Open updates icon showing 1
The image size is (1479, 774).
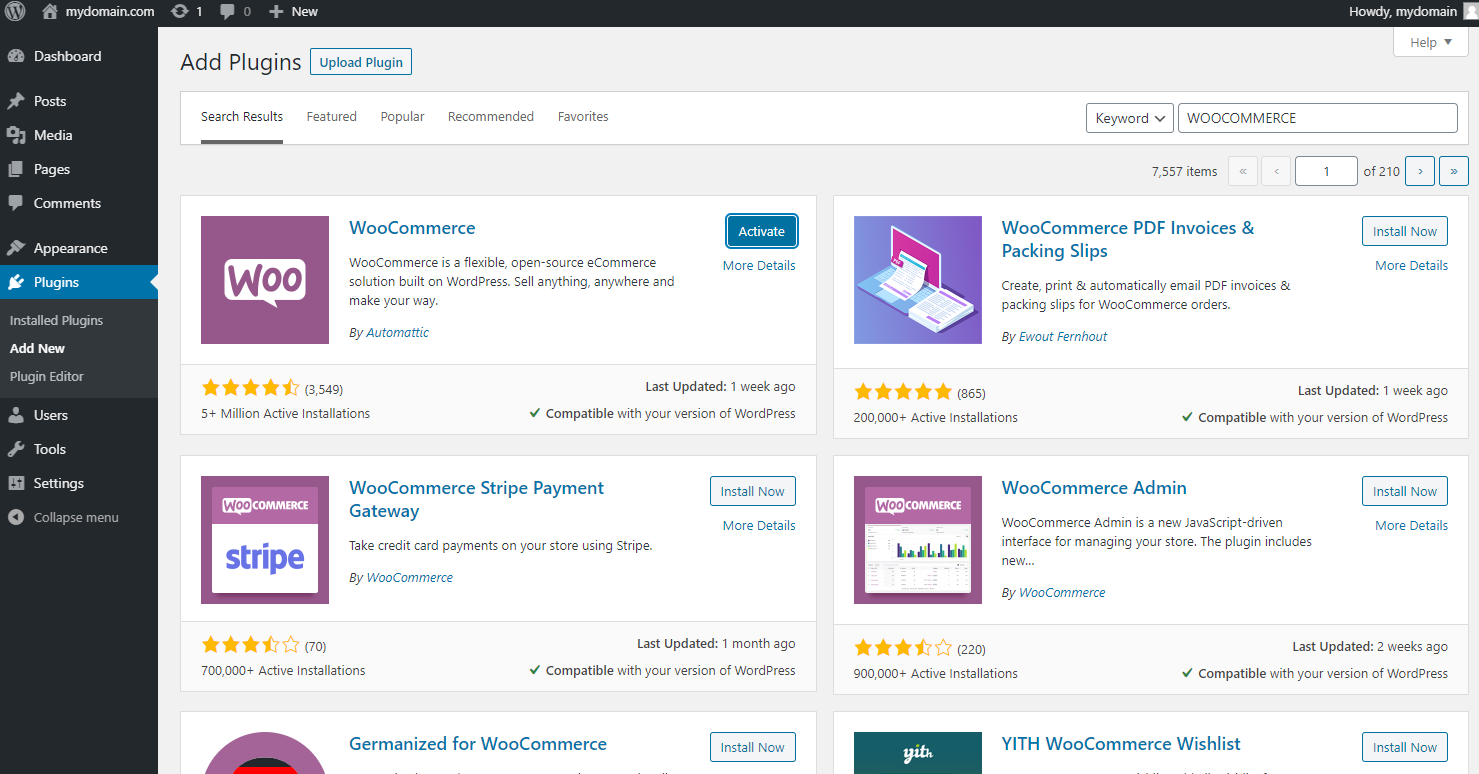pos(179,12)
